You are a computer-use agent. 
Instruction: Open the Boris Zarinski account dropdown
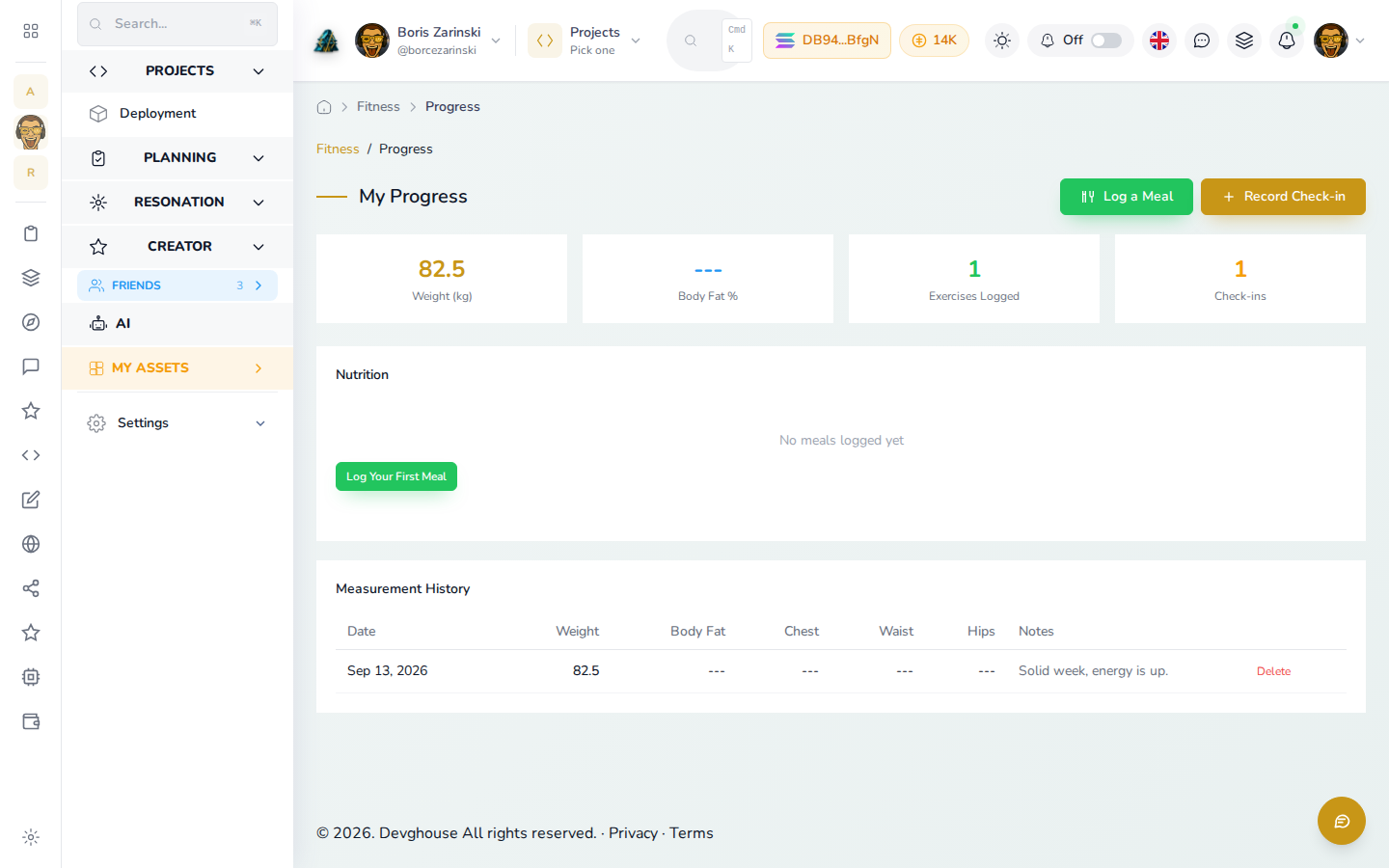(x=428, y=41)
